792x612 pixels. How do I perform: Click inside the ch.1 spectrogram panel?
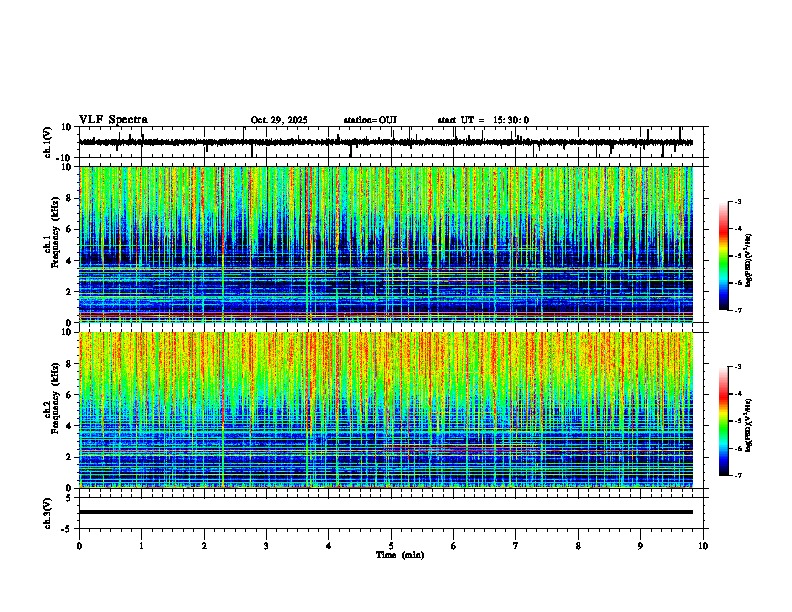pyautogui.click(x=386, y=244)
